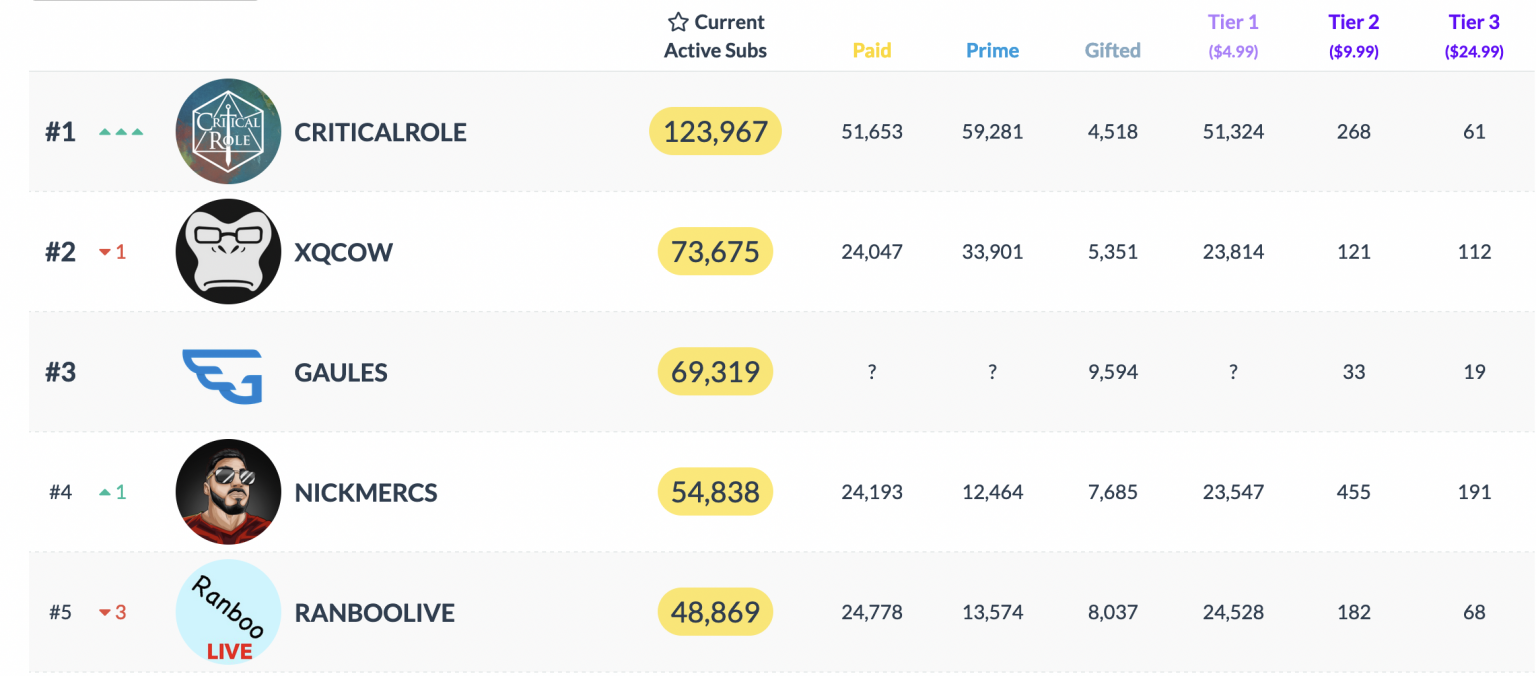
Task: Sort by Tier 2 ($9.99) column
Action: point(1353,36)
